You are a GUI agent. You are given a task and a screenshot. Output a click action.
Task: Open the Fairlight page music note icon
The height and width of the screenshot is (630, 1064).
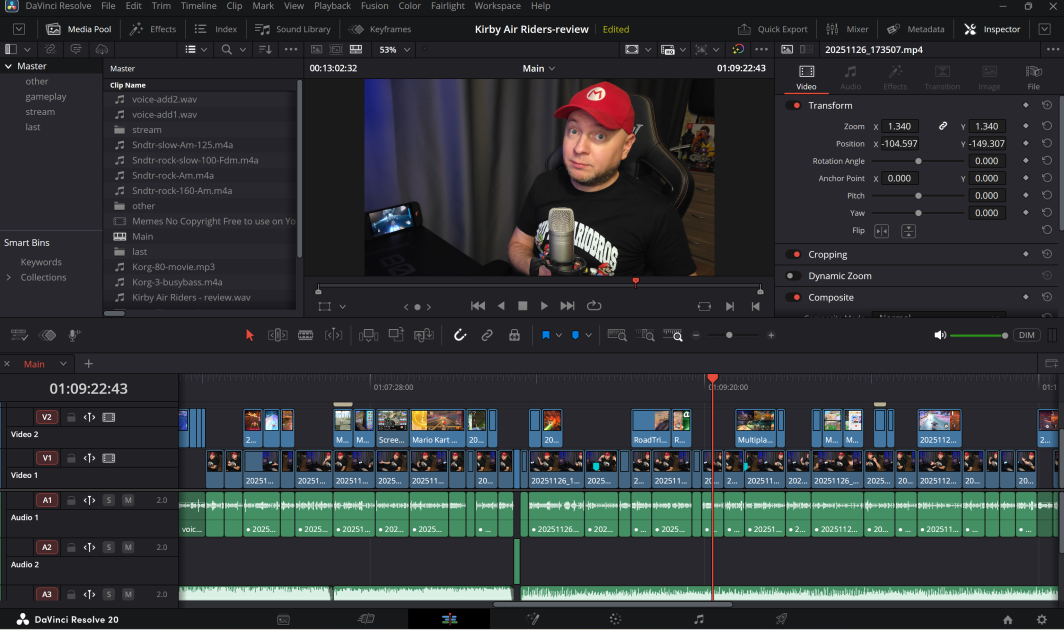[698, 619]
